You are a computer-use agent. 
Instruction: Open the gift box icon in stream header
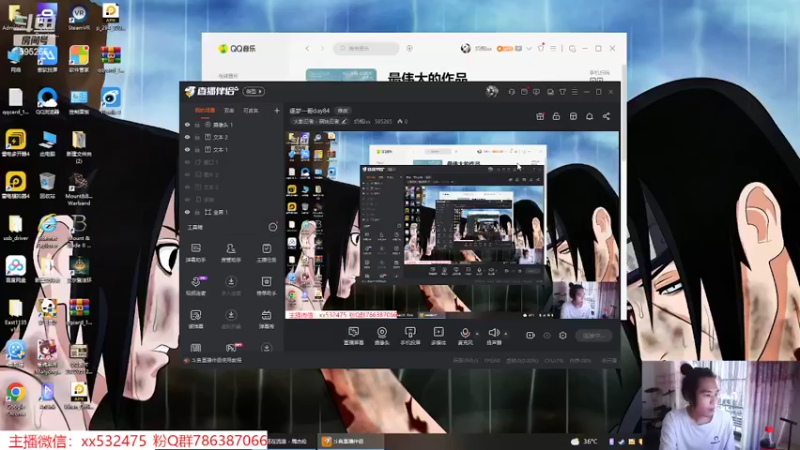coord(540,116)
